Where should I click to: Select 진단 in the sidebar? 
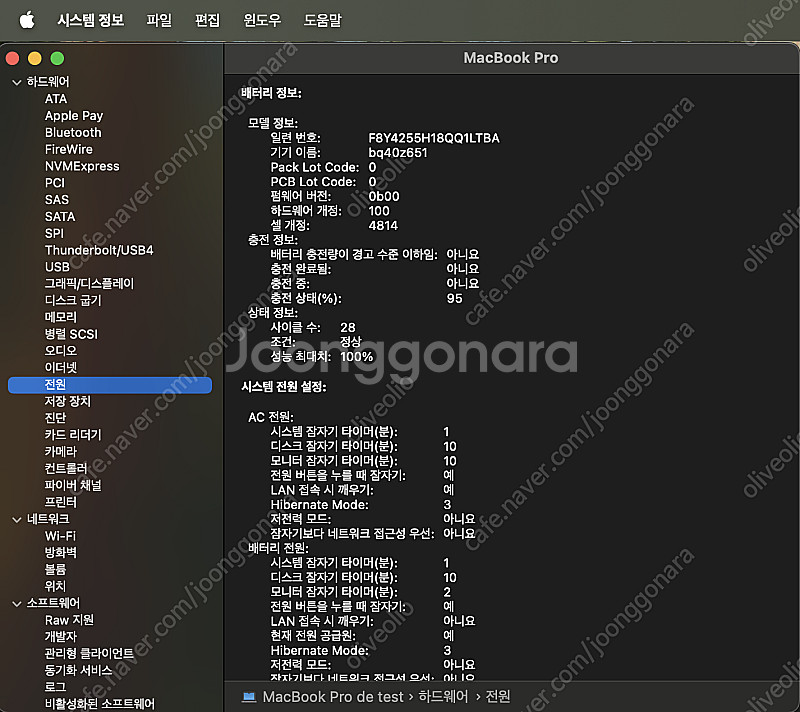pos(55,418)
